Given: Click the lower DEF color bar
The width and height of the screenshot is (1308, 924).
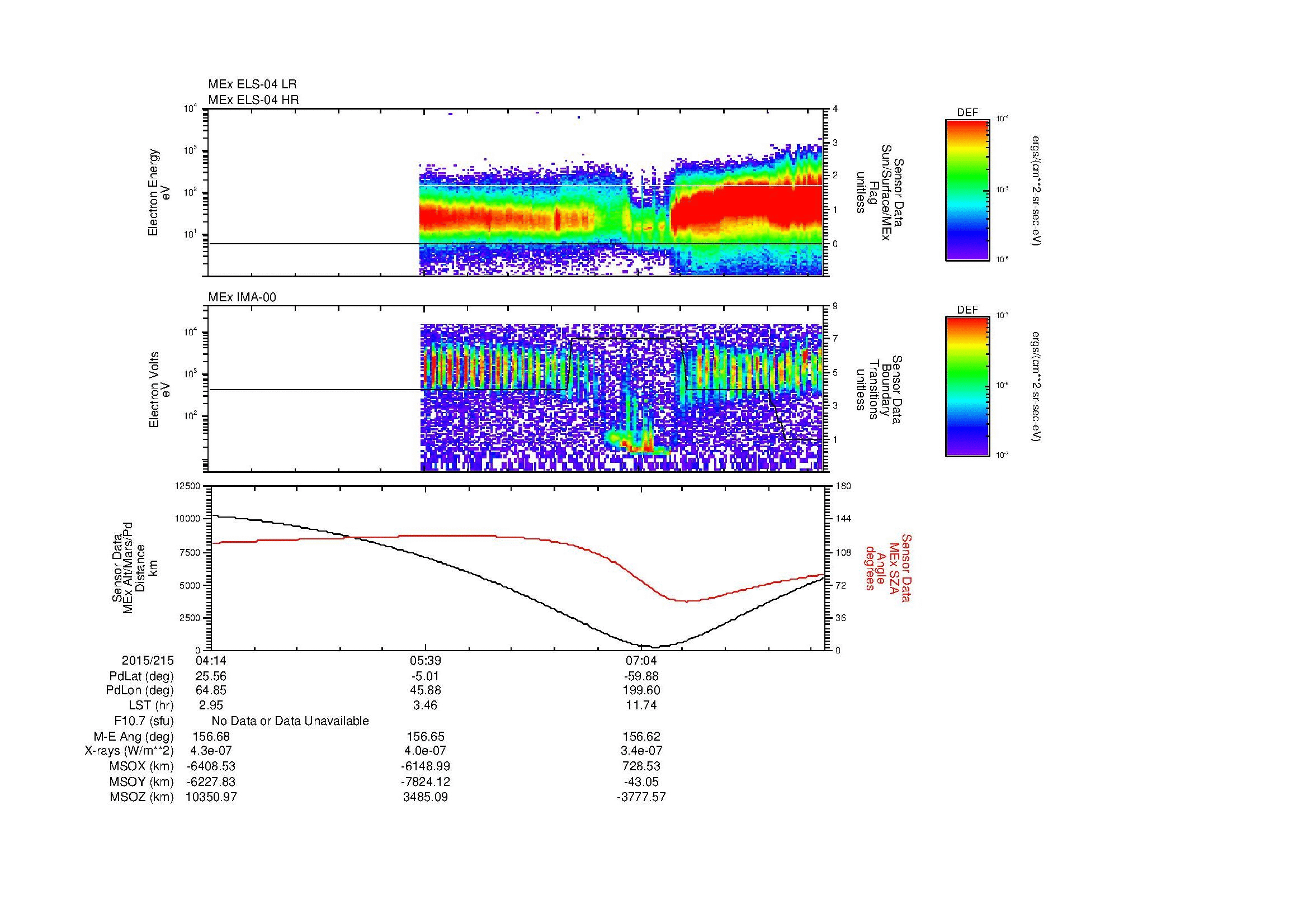Looking at the screenshot, I should coord(967,387).
